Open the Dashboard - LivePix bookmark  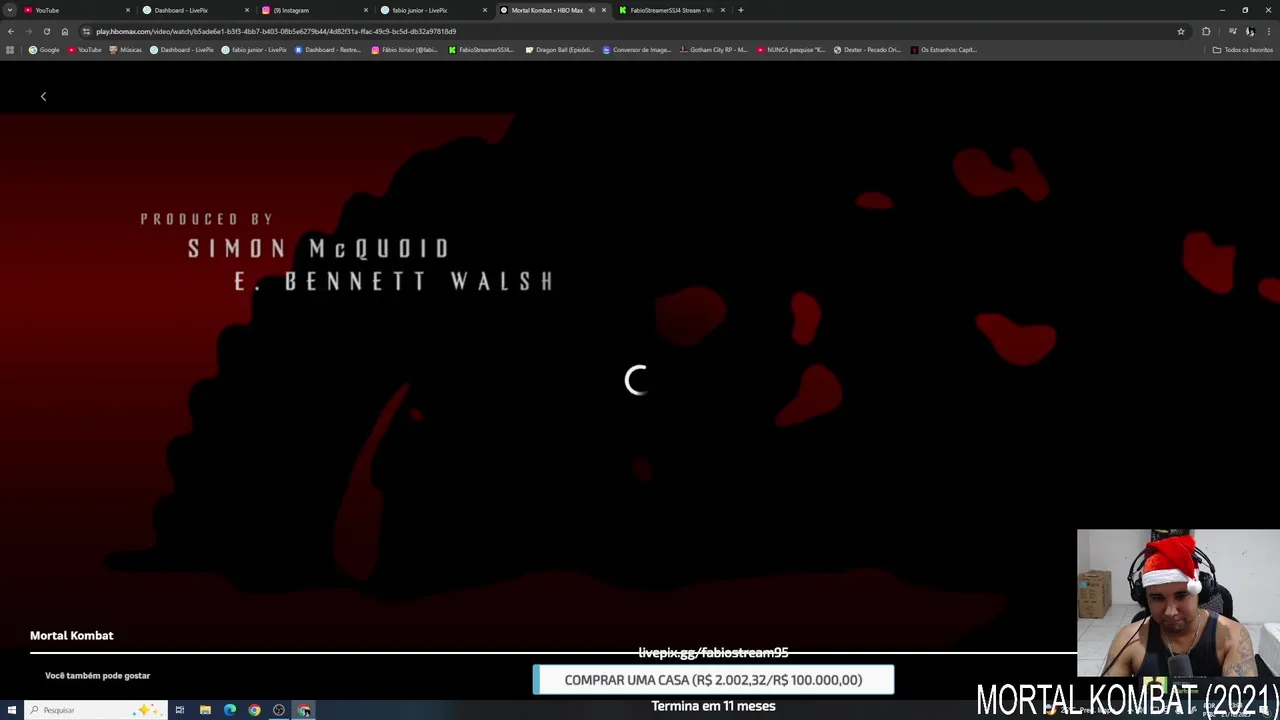182,49
